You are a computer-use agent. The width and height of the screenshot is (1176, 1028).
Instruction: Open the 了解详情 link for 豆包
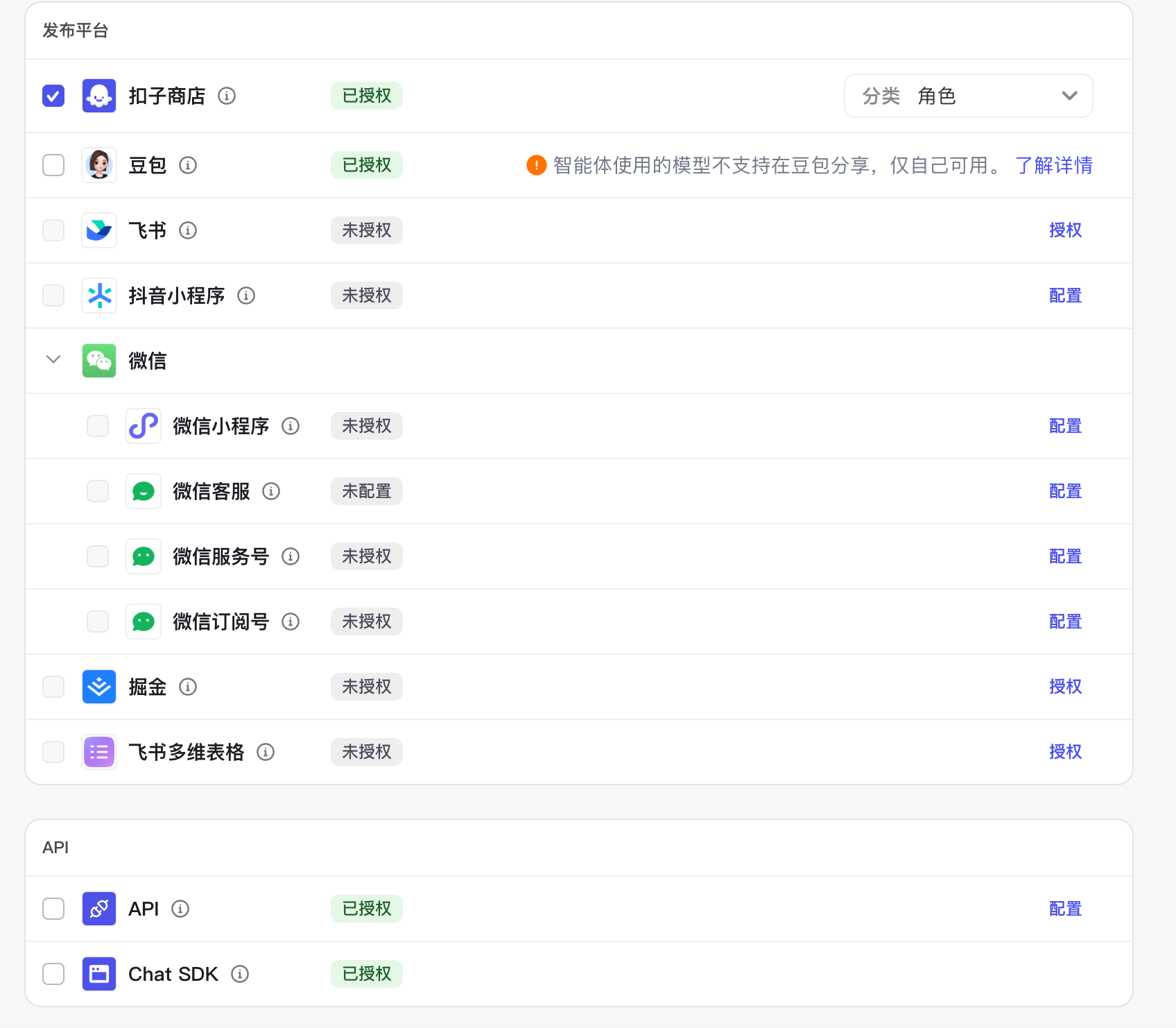click(1053, 165)
